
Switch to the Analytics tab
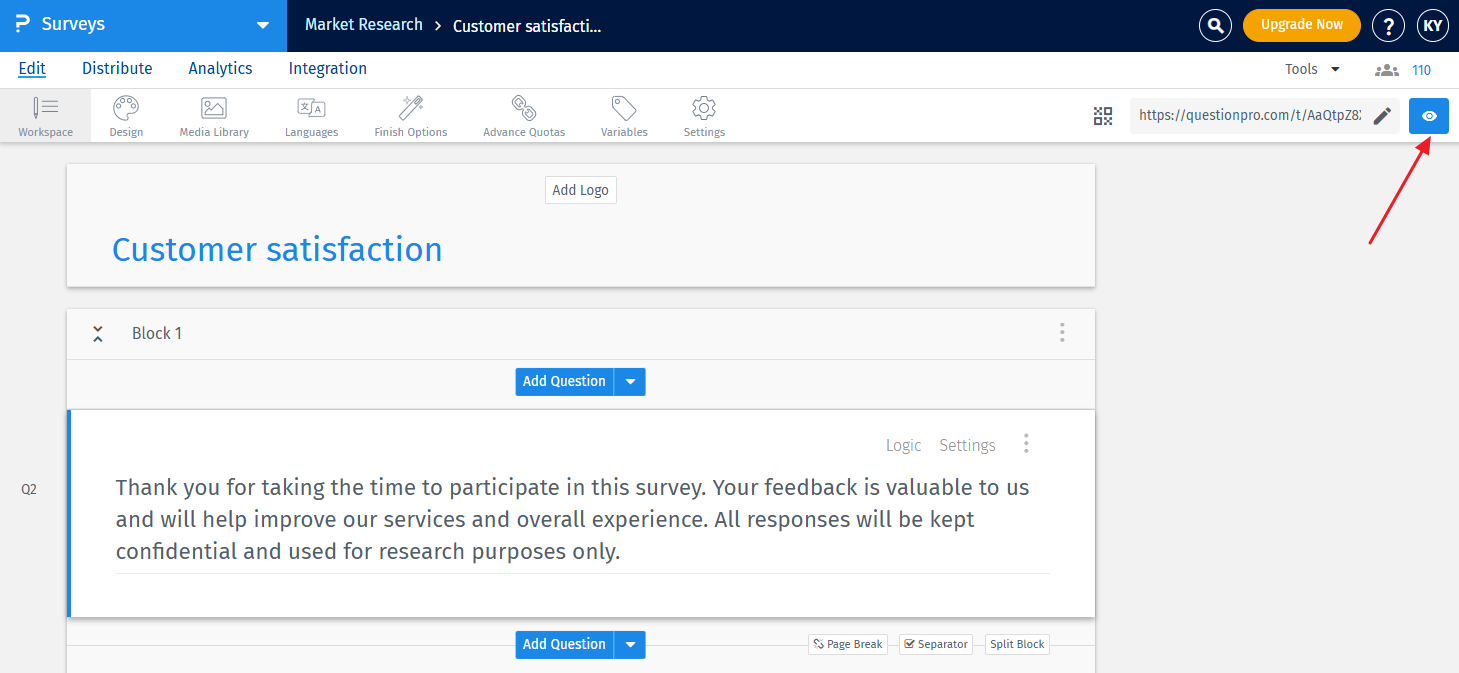pyautogui.click(x=220, y=69)
